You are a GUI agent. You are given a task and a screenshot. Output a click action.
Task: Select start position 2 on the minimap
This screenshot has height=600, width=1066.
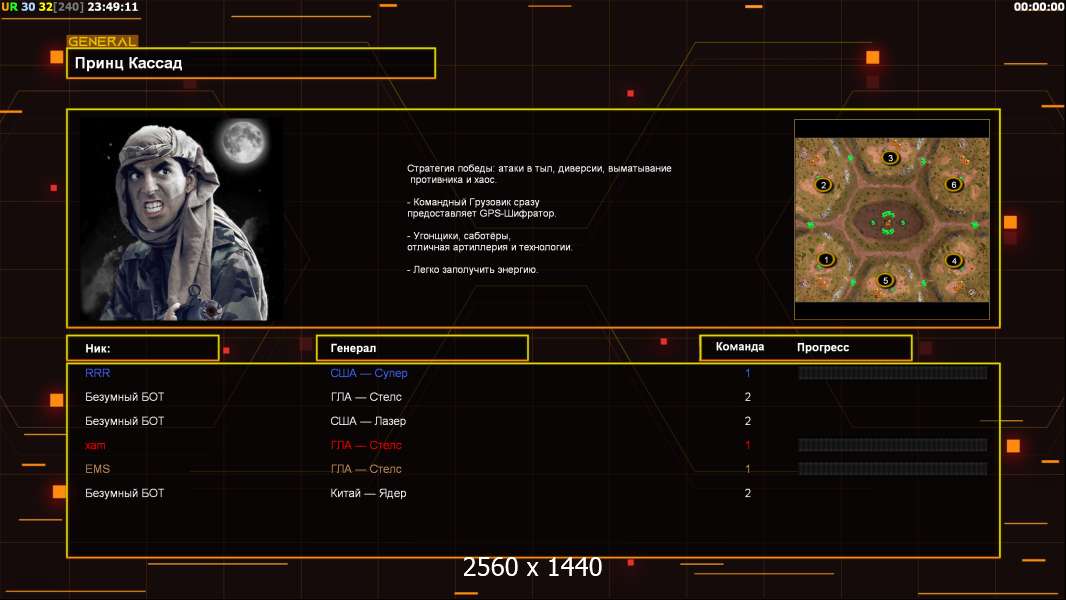click(823, 185)
